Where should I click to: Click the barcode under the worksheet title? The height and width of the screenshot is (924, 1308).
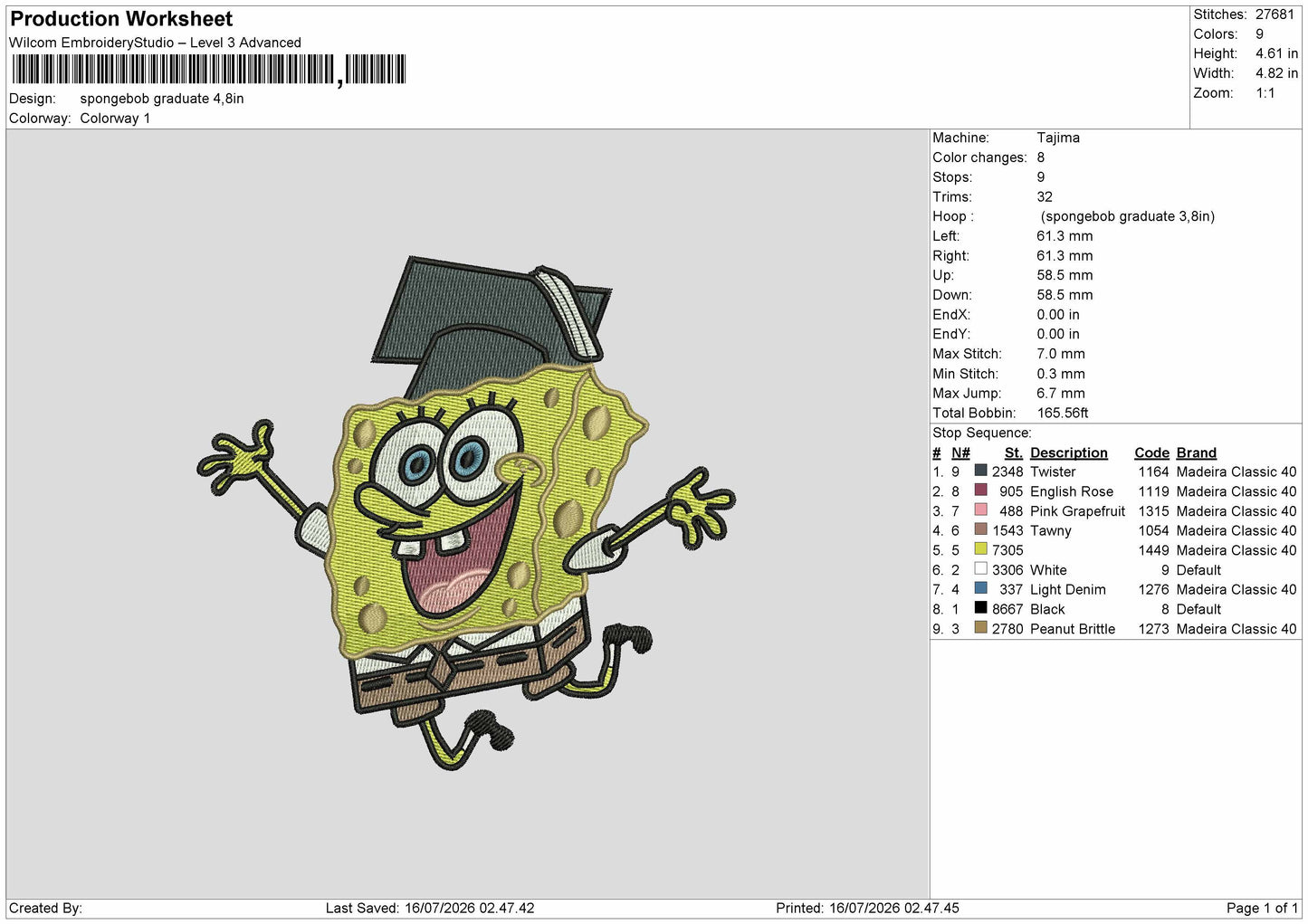208,70
